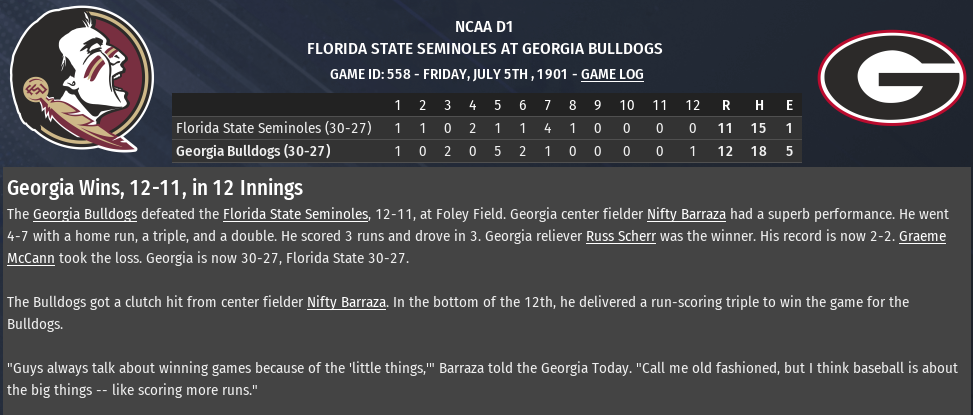Click the inning 12 column header
The image size is (973, 415).
pyautogui.click(x=693, y=105)
